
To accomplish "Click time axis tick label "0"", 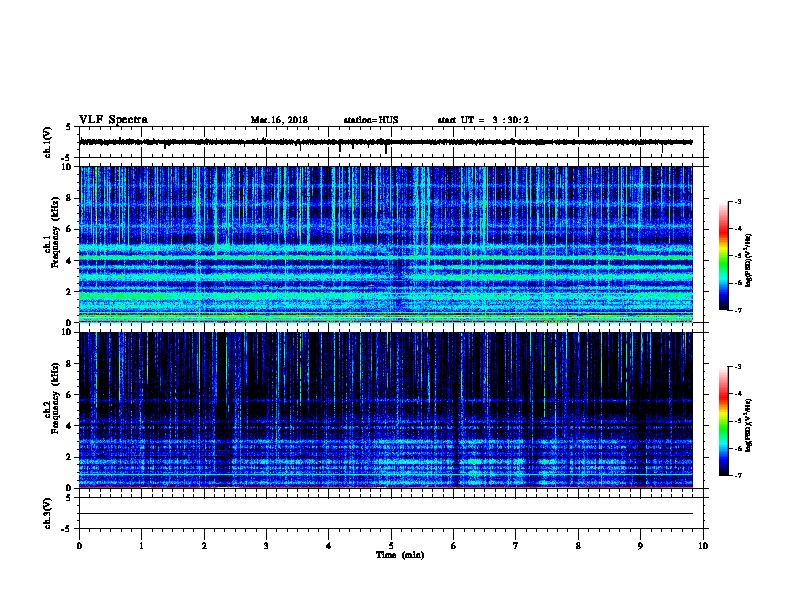I will pos(79,546).
